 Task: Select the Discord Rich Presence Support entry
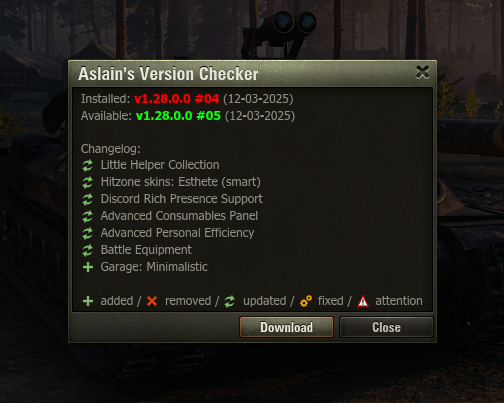click(x=182, y=199)
